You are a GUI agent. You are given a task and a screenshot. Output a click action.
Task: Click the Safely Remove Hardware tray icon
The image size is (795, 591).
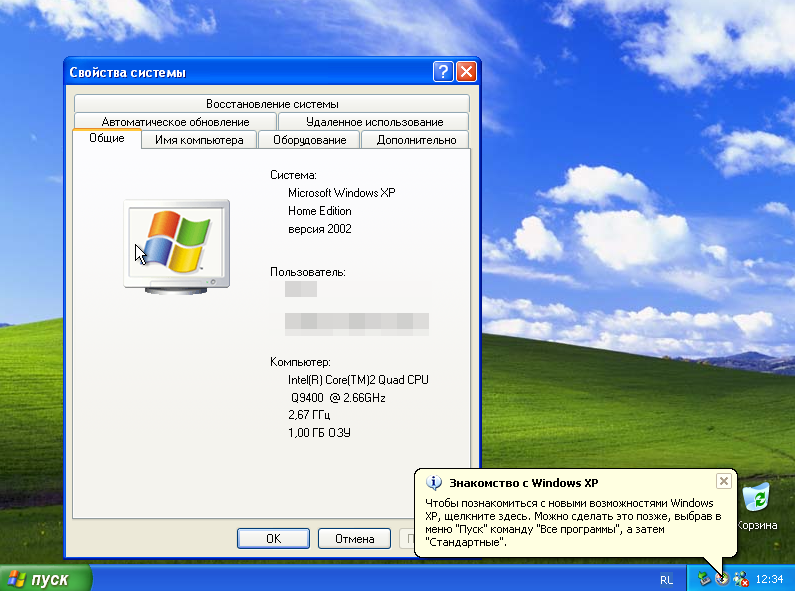(x=704, y=578)
